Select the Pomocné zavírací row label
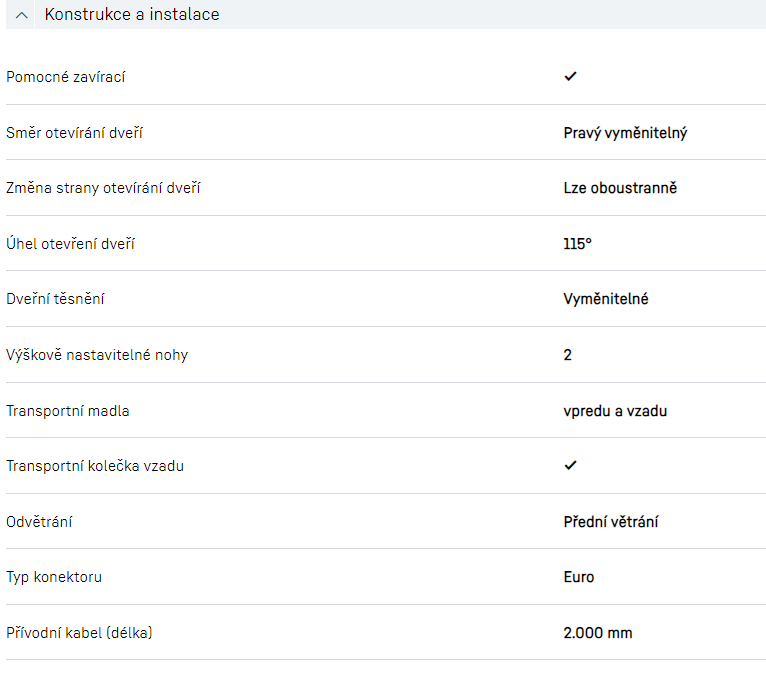Viewport: 766px width, 673px height. click(66, 77)
